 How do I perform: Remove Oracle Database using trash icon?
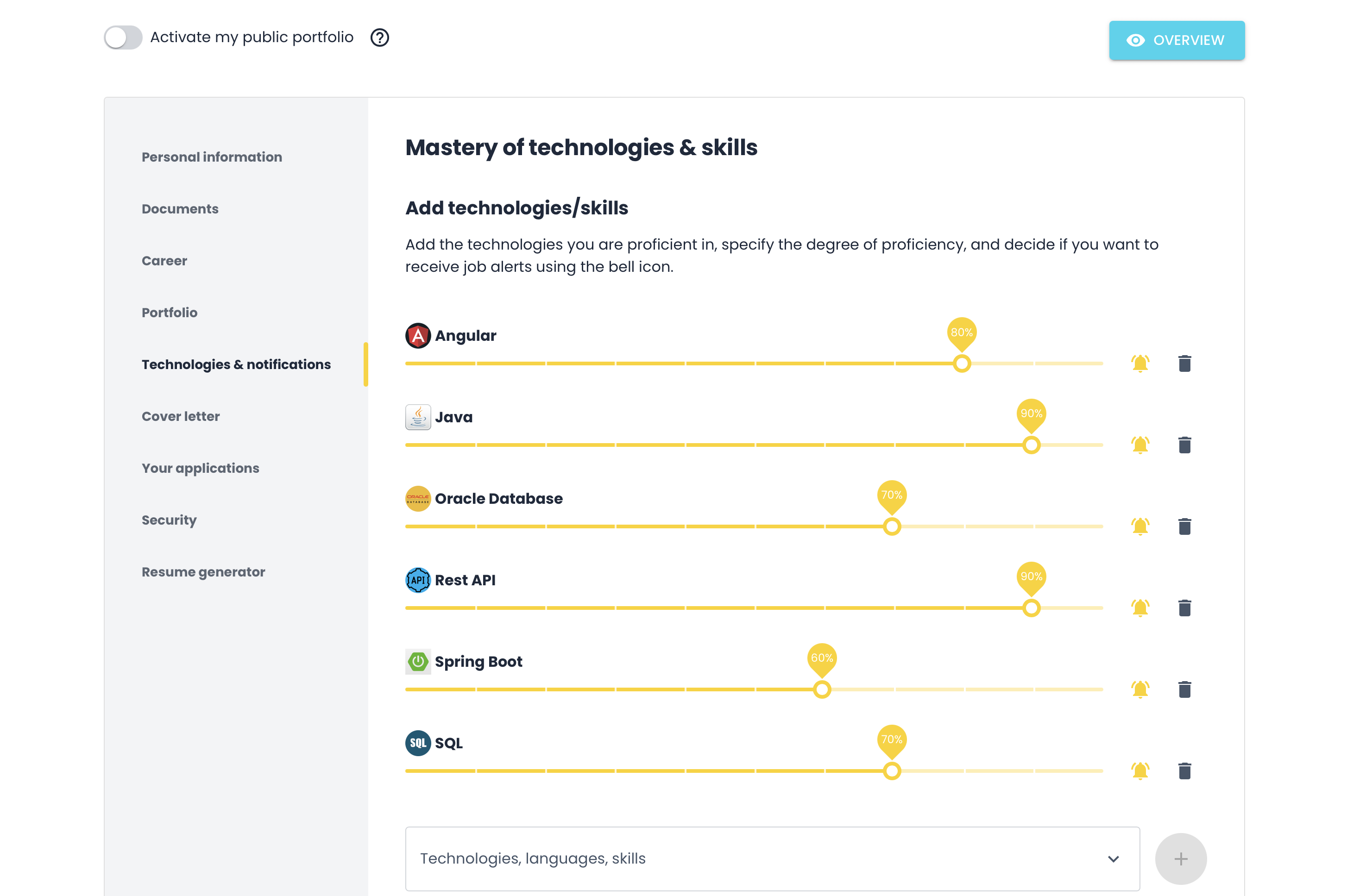tap(1184, 526)
